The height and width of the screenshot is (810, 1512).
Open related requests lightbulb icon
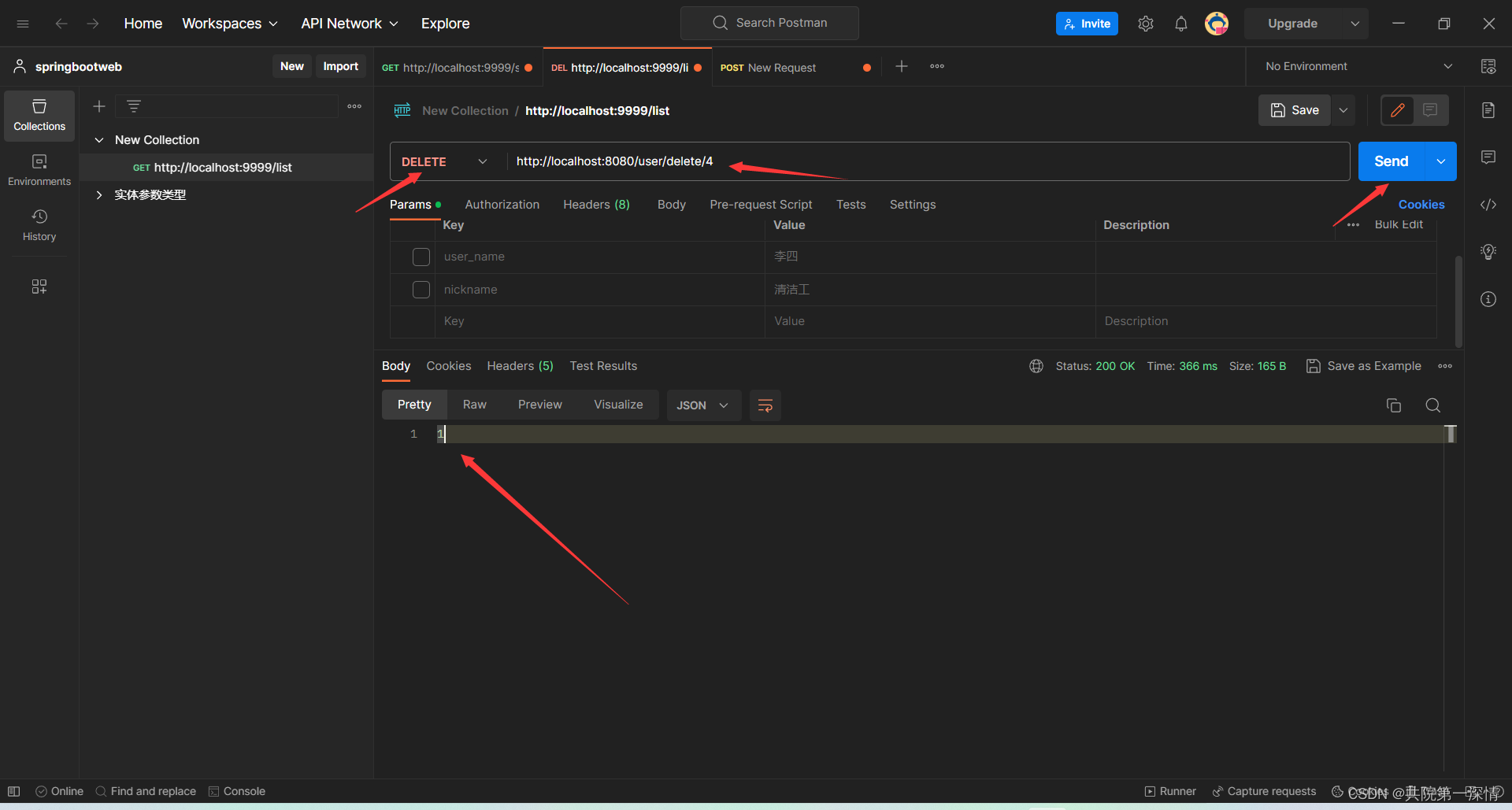1488,252
